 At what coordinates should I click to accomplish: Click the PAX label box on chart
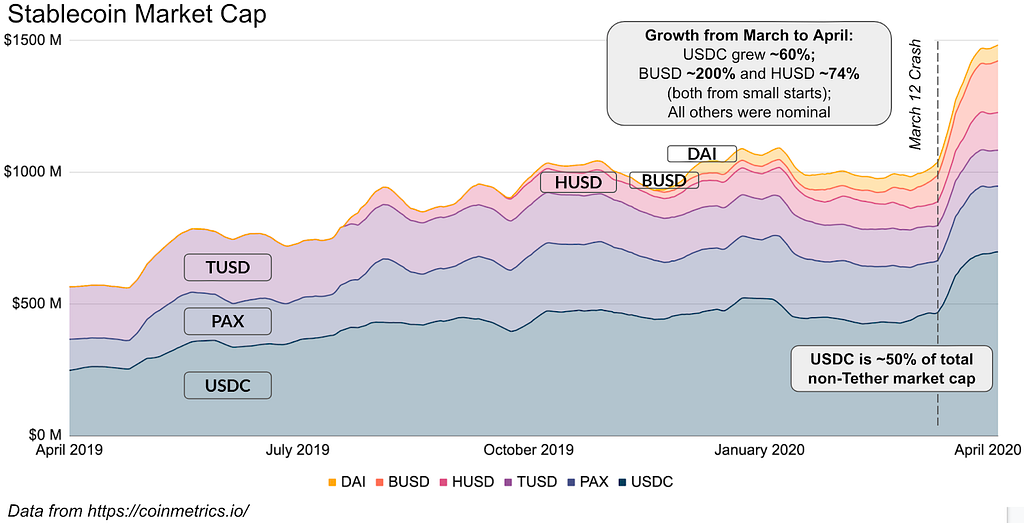coord(227,321)
